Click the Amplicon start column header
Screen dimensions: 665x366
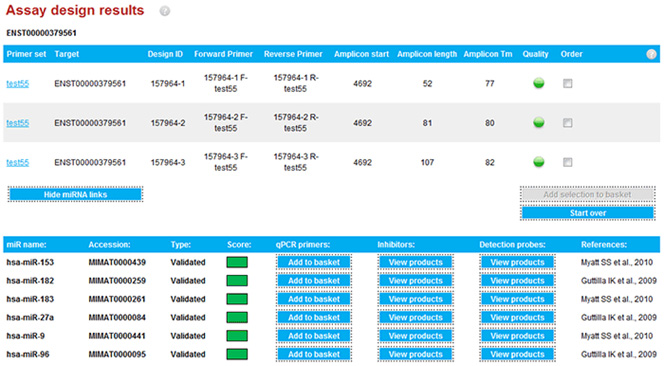tap(361, 54)
